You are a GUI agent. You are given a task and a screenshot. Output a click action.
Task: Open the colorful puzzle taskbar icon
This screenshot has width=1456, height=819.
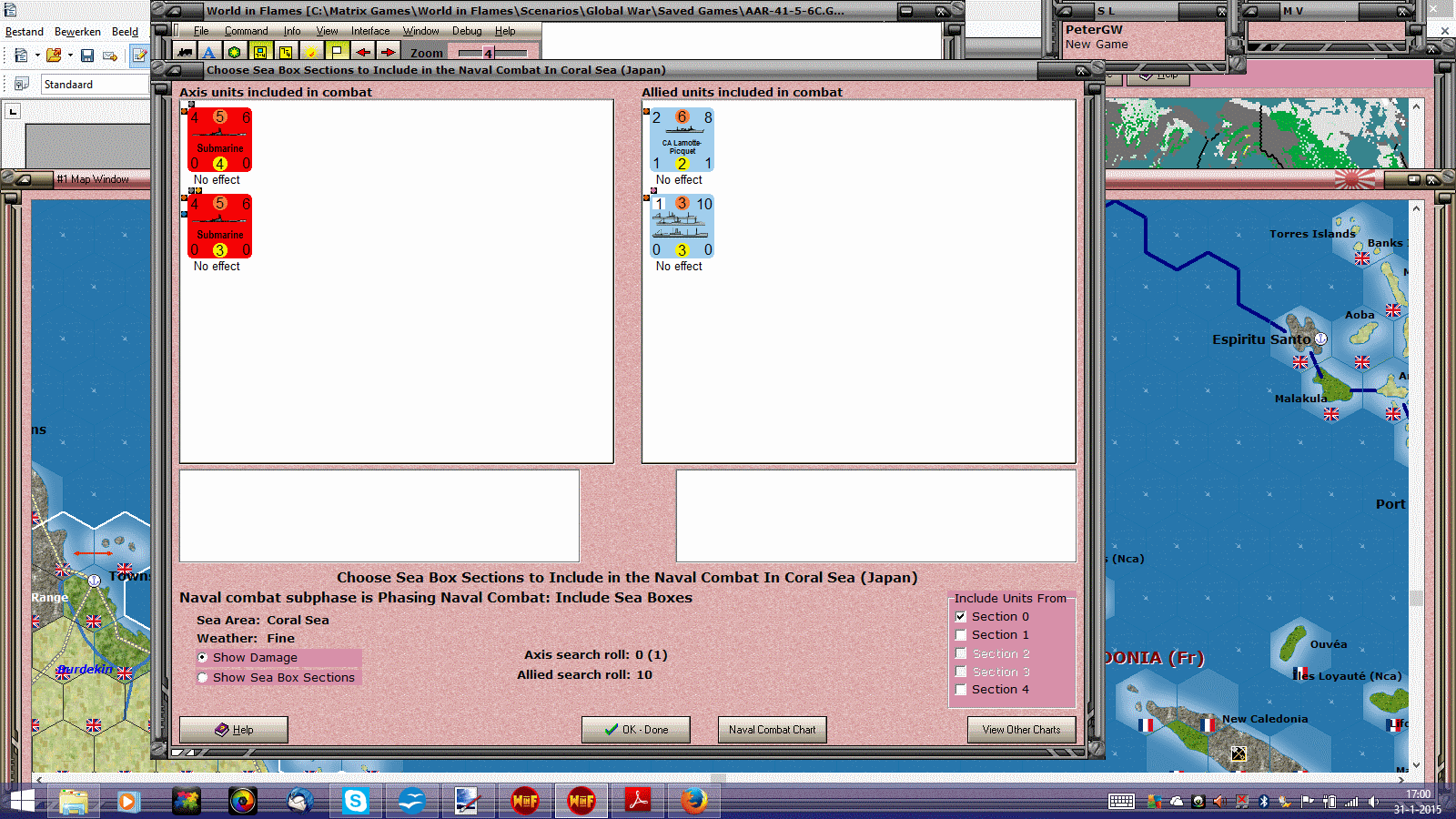point(187,801)
